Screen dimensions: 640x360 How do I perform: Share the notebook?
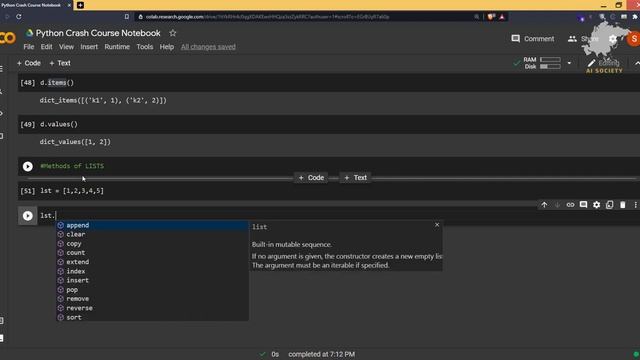click(x=583, y=39)
